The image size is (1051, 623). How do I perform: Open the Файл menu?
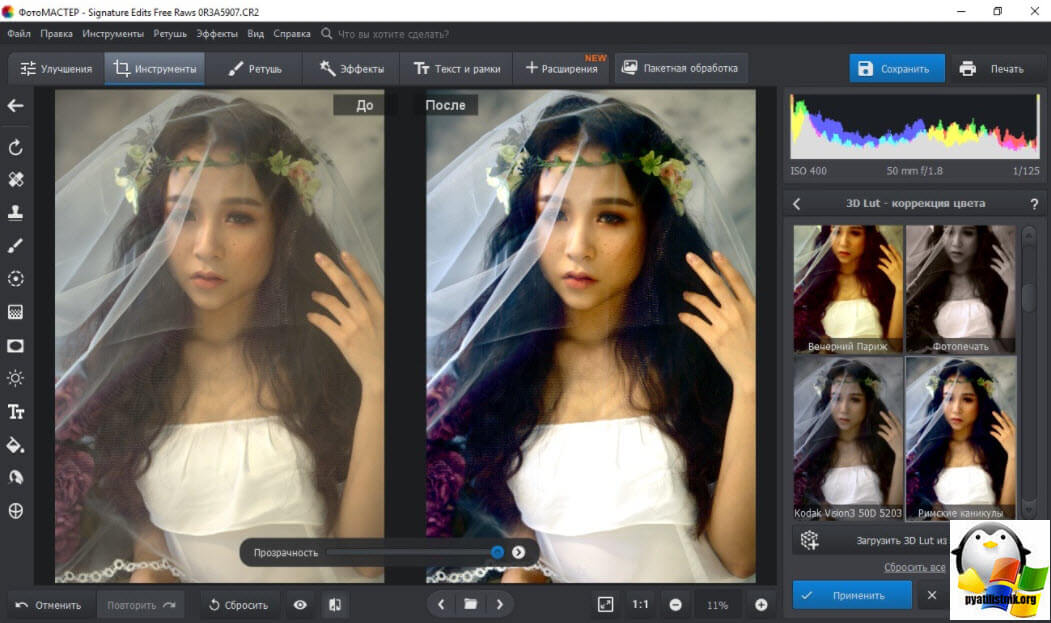tap(19, 34)
